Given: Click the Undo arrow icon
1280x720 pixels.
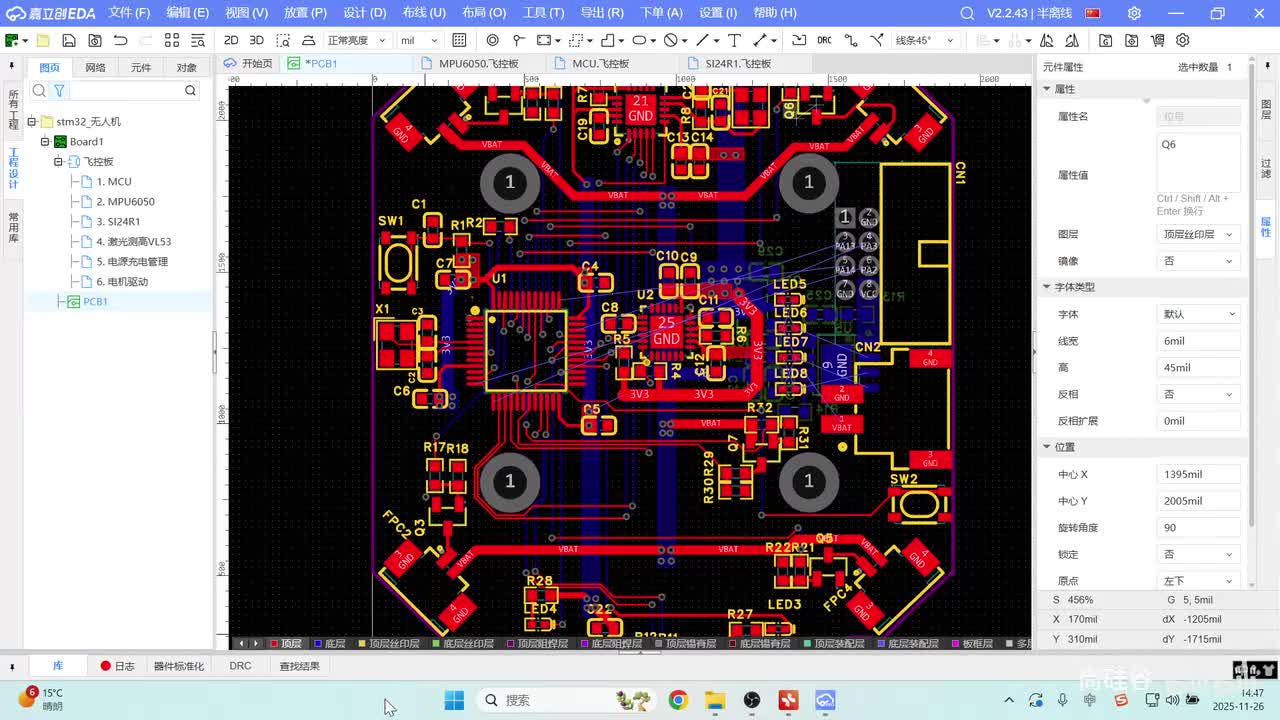Looking at the screenshot, I should (x=121, y=40).
